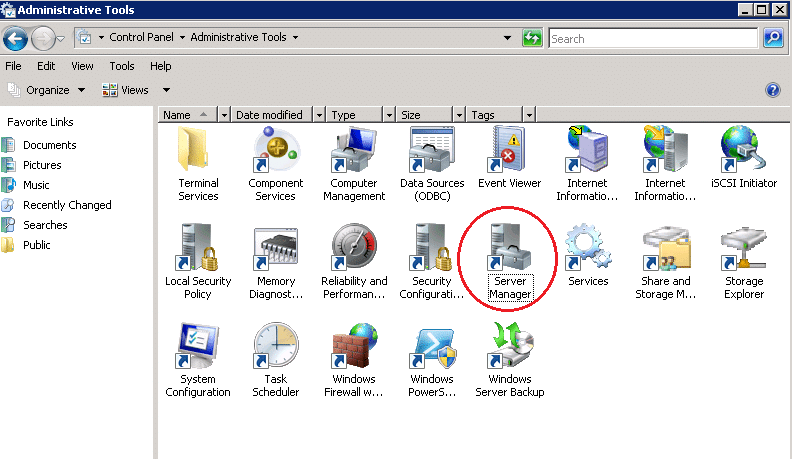
Task: Click inside the Search input box
Action: tap(654, 38)
